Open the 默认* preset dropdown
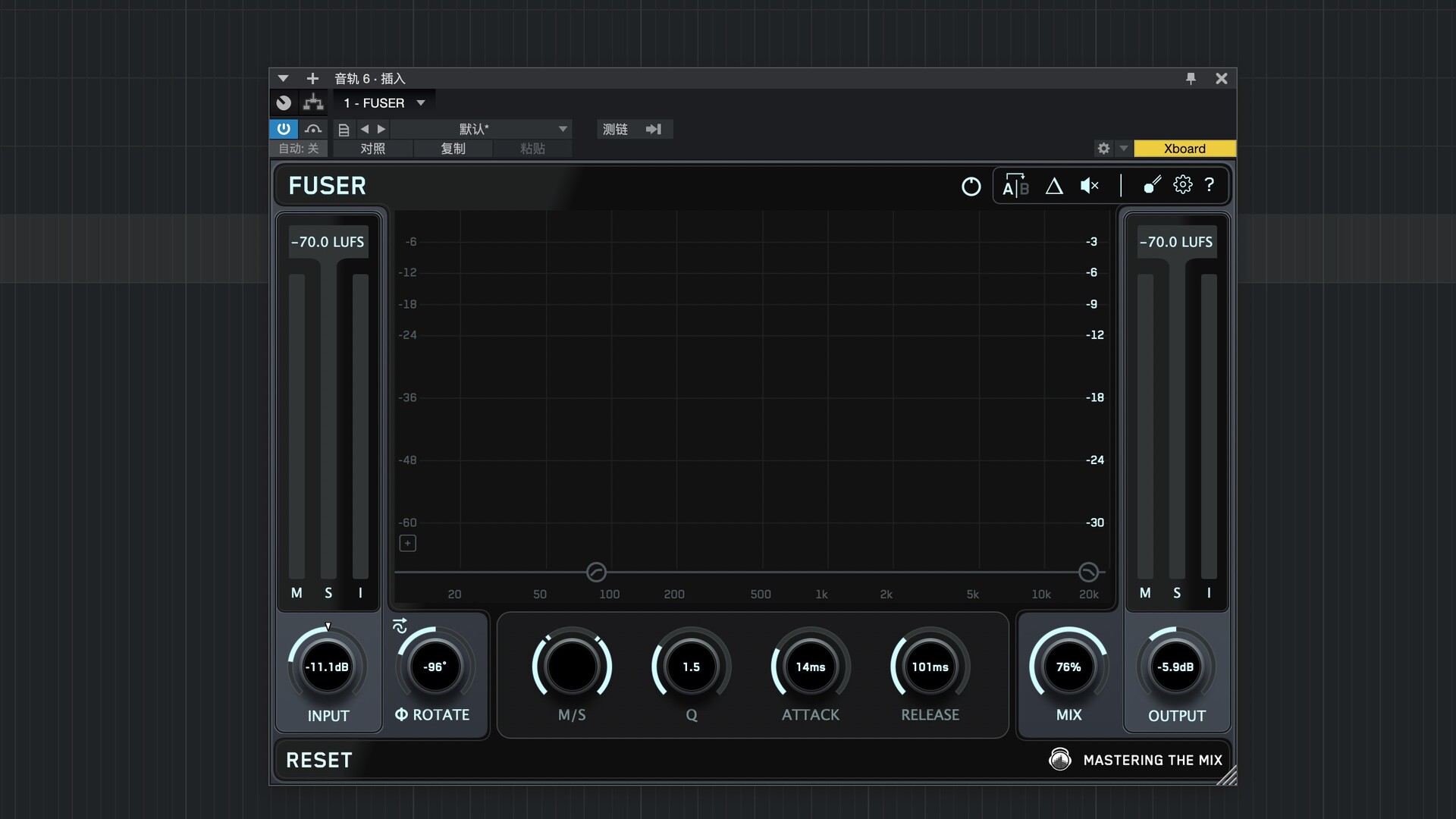This screenshot has width=1456, height=819. pos(481,129)
